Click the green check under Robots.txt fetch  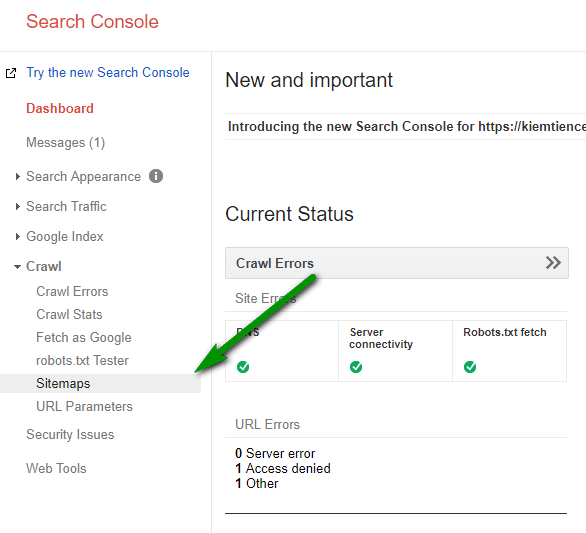pyautogui.click(x=470, y=367)
